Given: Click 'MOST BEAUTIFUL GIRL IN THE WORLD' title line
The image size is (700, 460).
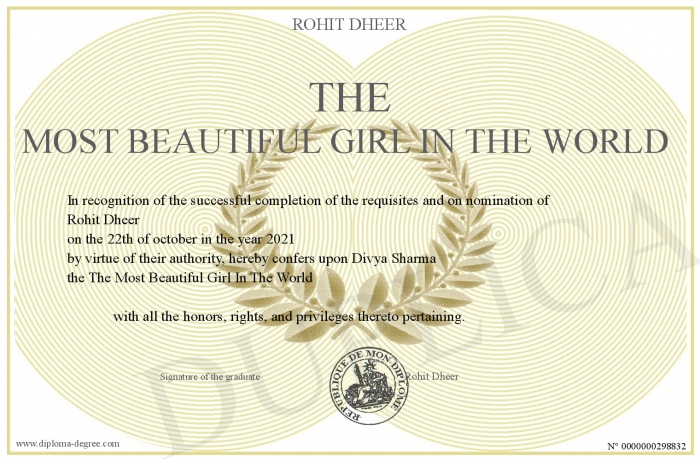Looking at the screenshot, I should (x=345, y=141).
